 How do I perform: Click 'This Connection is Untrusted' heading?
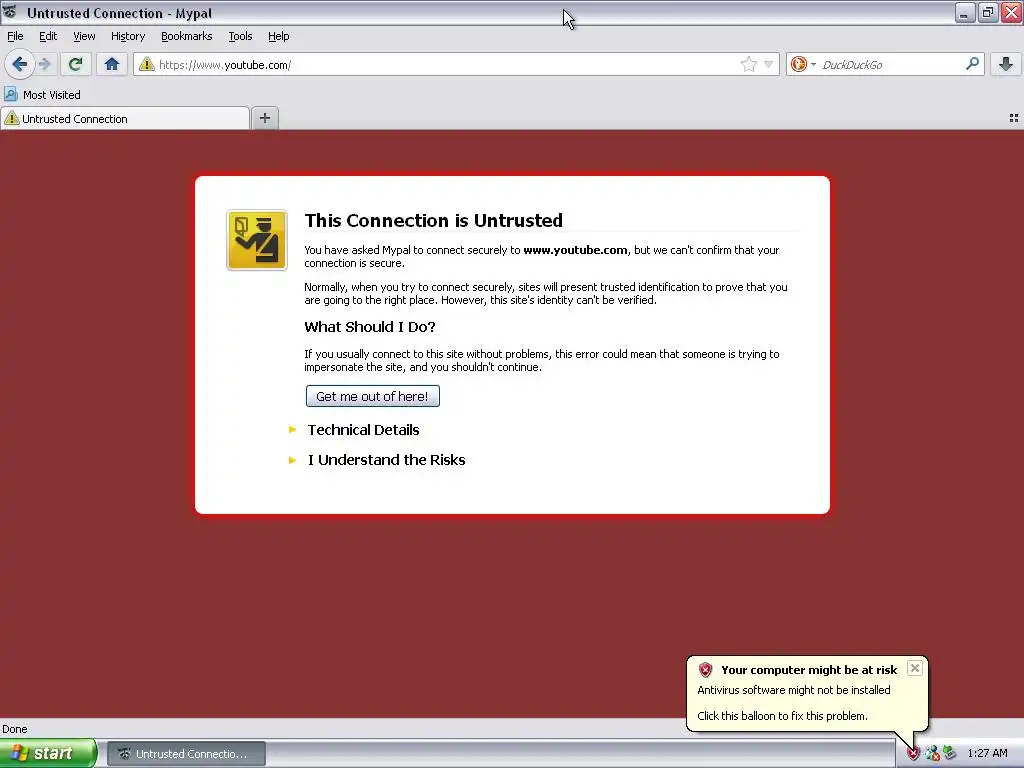433,220
